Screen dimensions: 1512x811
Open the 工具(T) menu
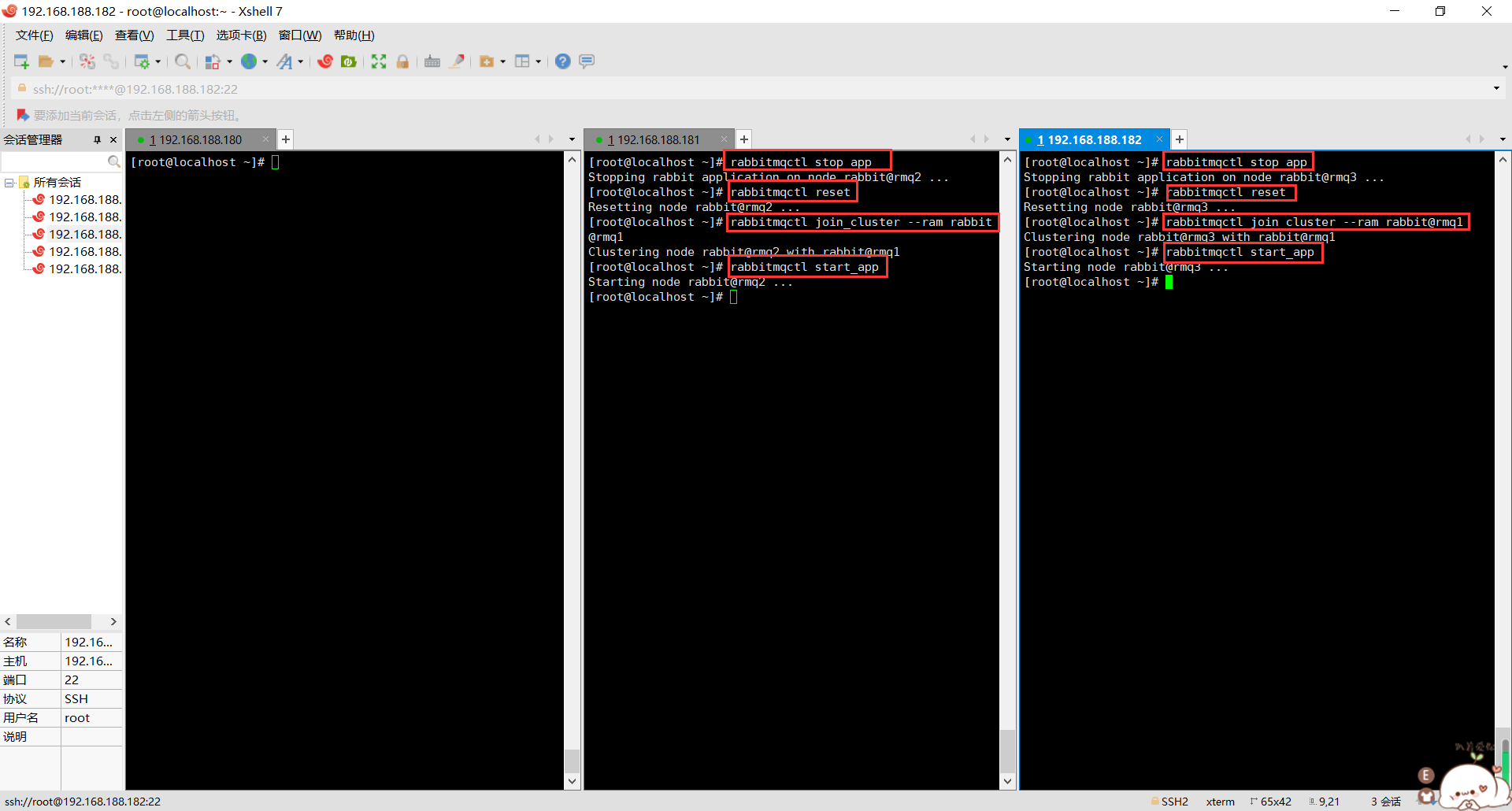tap(185, 35)
